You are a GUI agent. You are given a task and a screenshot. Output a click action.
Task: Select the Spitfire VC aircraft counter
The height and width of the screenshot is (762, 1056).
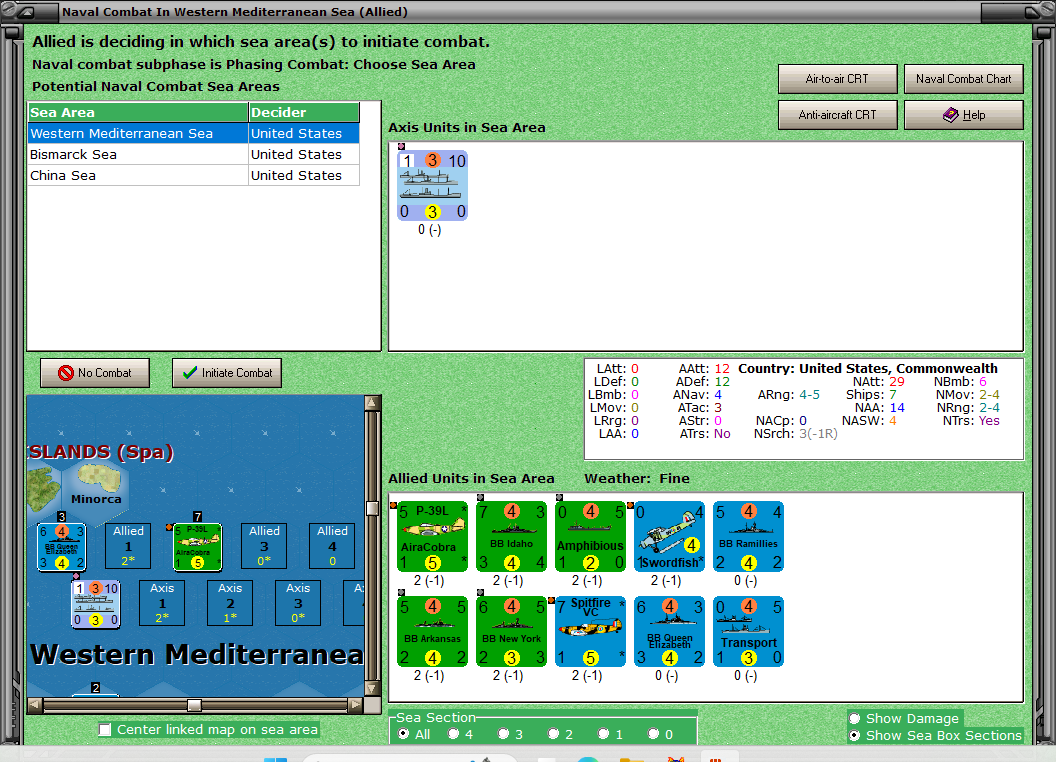(x=591, y=631)
